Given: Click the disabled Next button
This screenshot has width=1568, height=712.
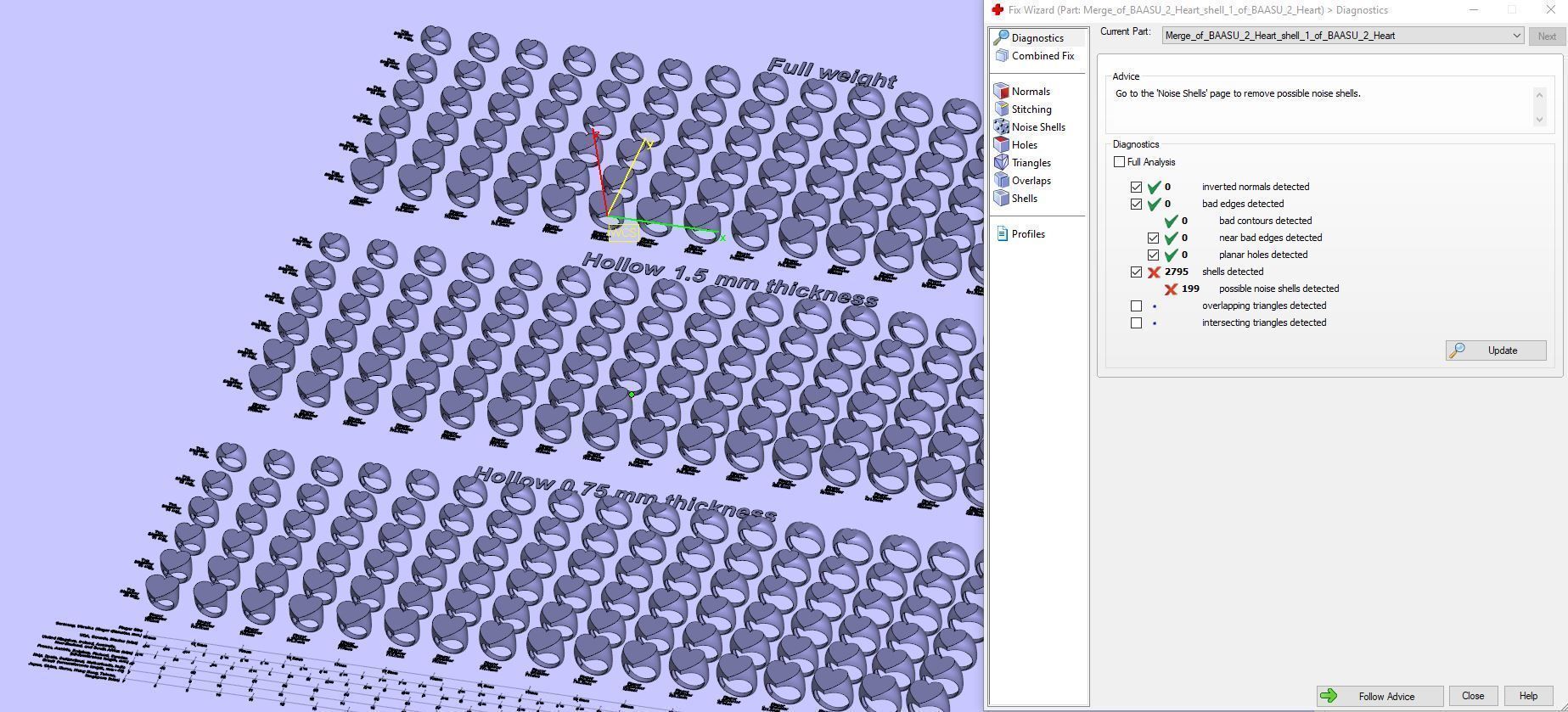Looking at the screenshot, I should (1547, 36).
